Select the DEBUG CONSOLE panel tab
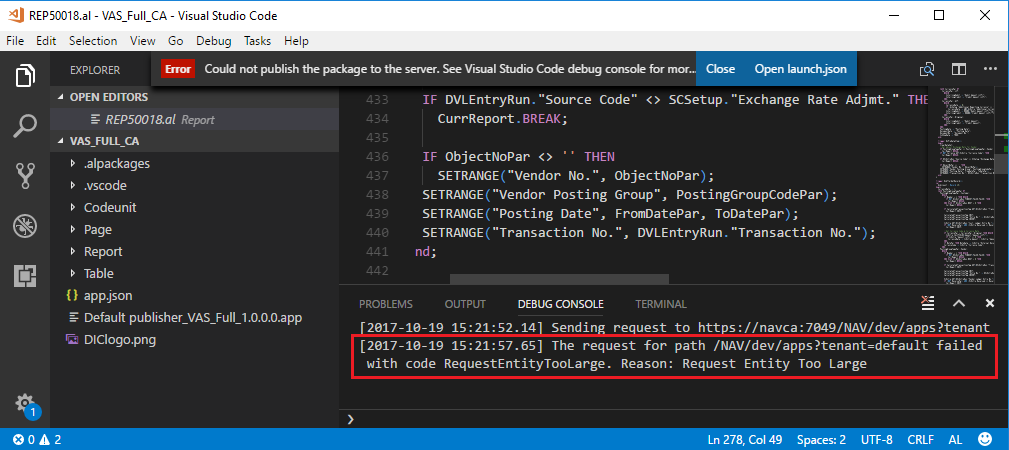 point(560,304)
